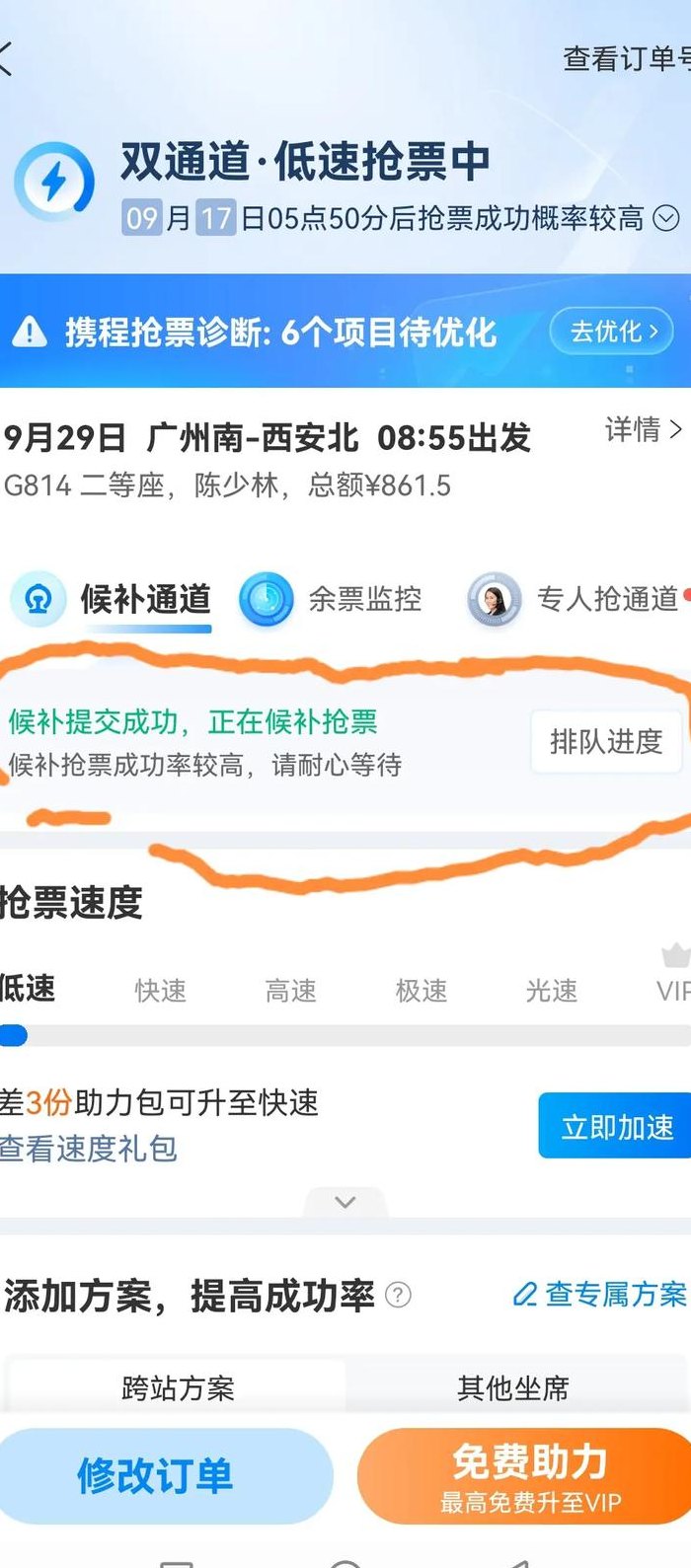
Task: Tap the VIP crown icon
Action: tap(676, 955)
